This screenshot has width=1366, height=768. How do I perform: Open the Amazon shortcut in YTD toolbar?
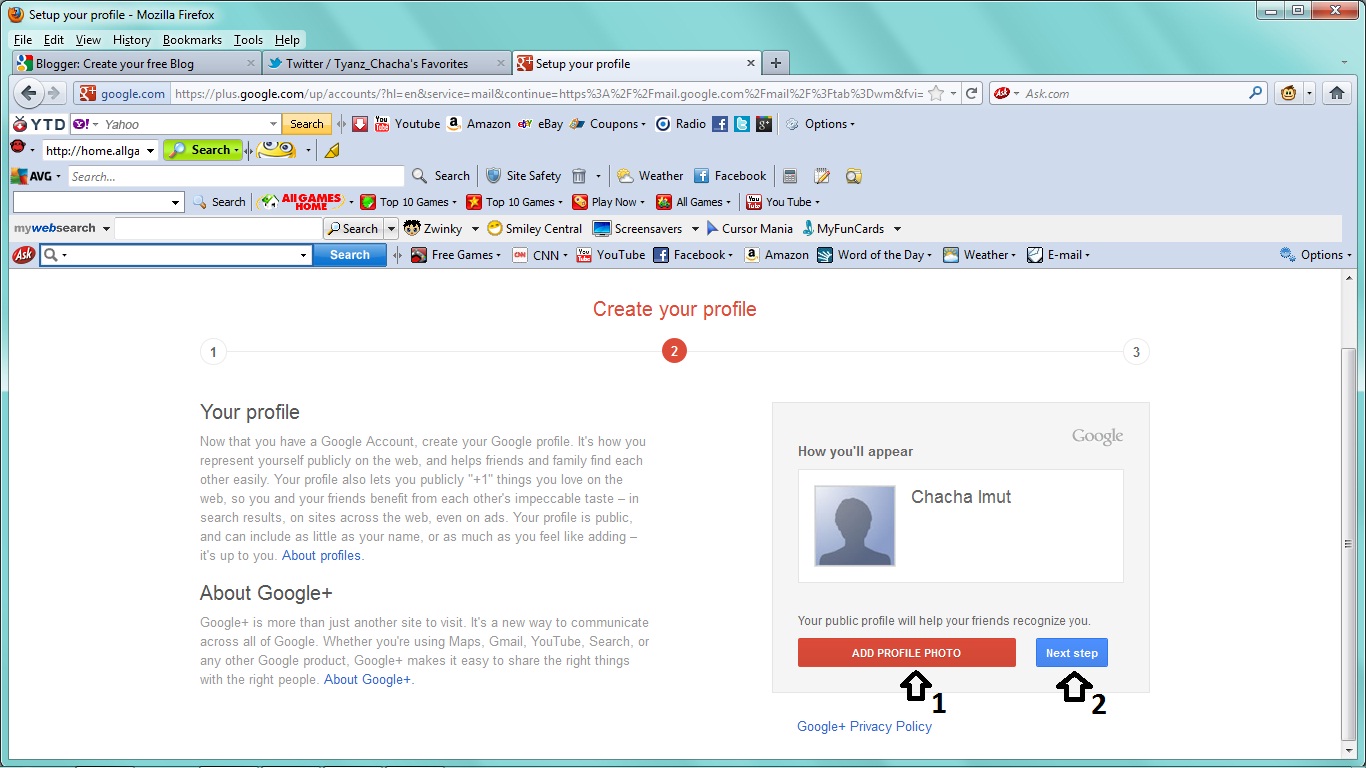click(x=478, y=124)
